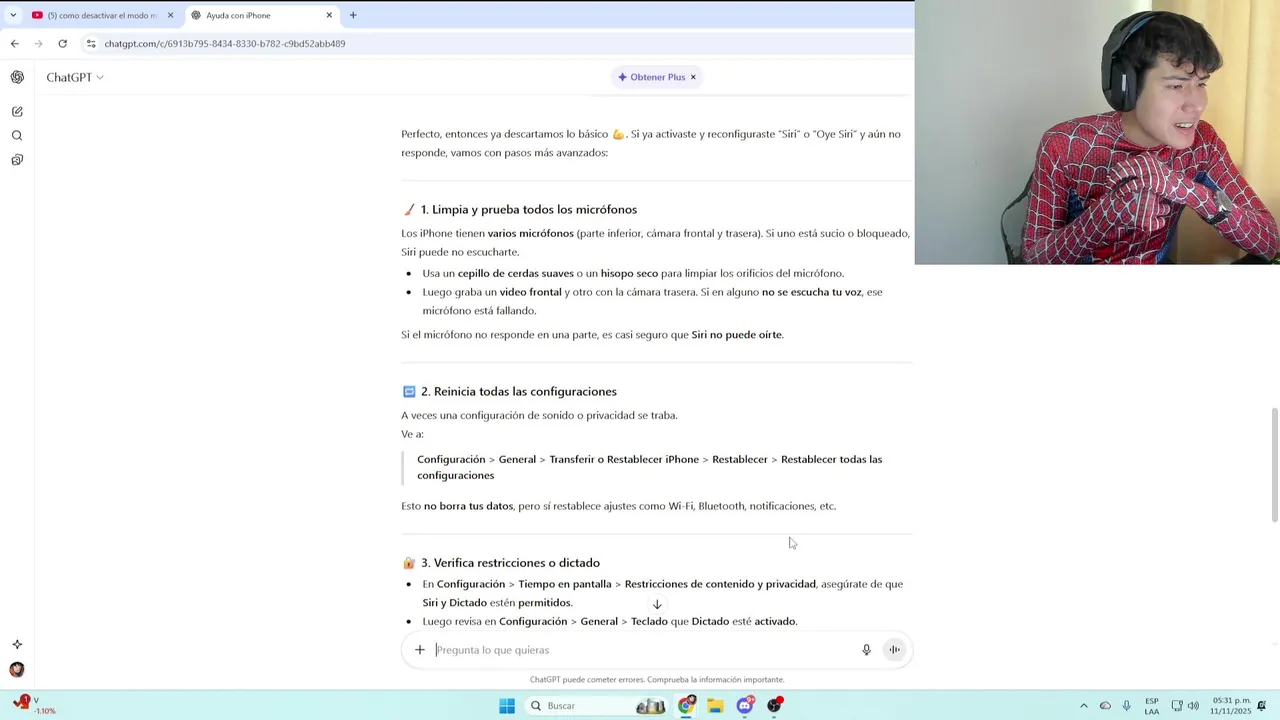The width and height of the screenshot is (1280, 720).
Task: Open File Explorer from the taskbar
Action: tap(715, 706)
